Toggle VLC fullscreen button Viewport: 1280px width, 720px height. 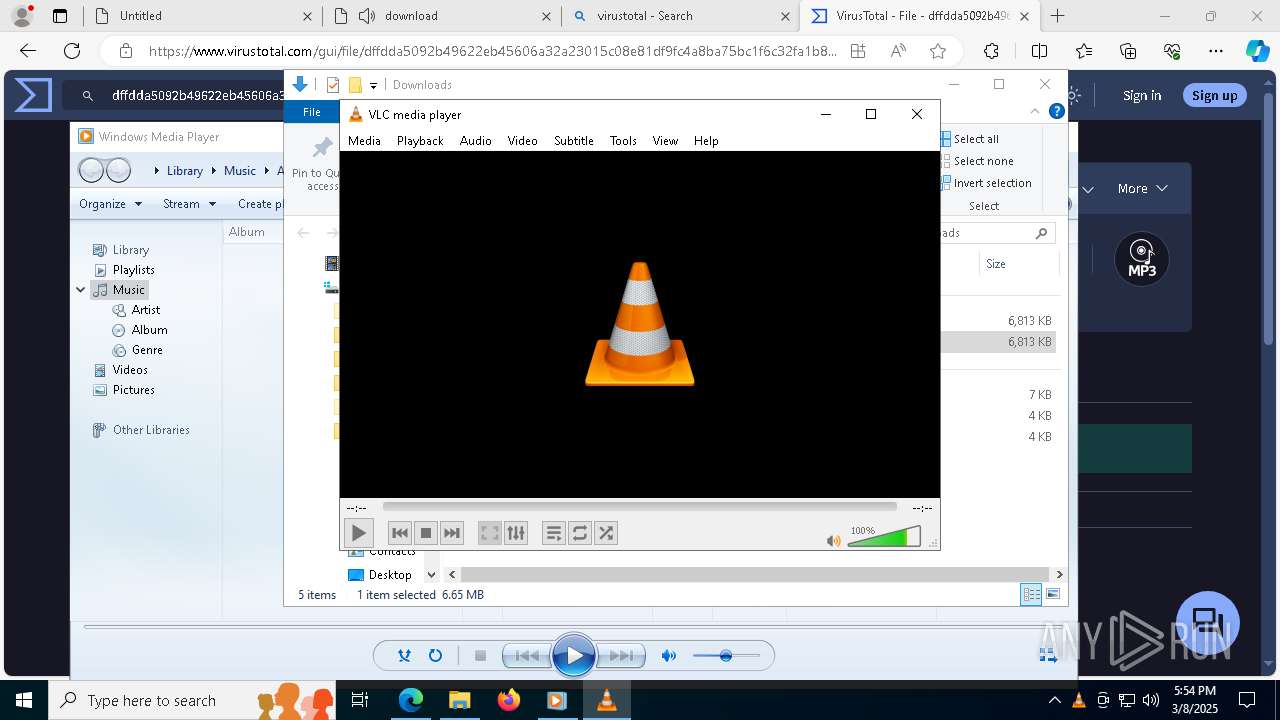(x=489, y=533)
